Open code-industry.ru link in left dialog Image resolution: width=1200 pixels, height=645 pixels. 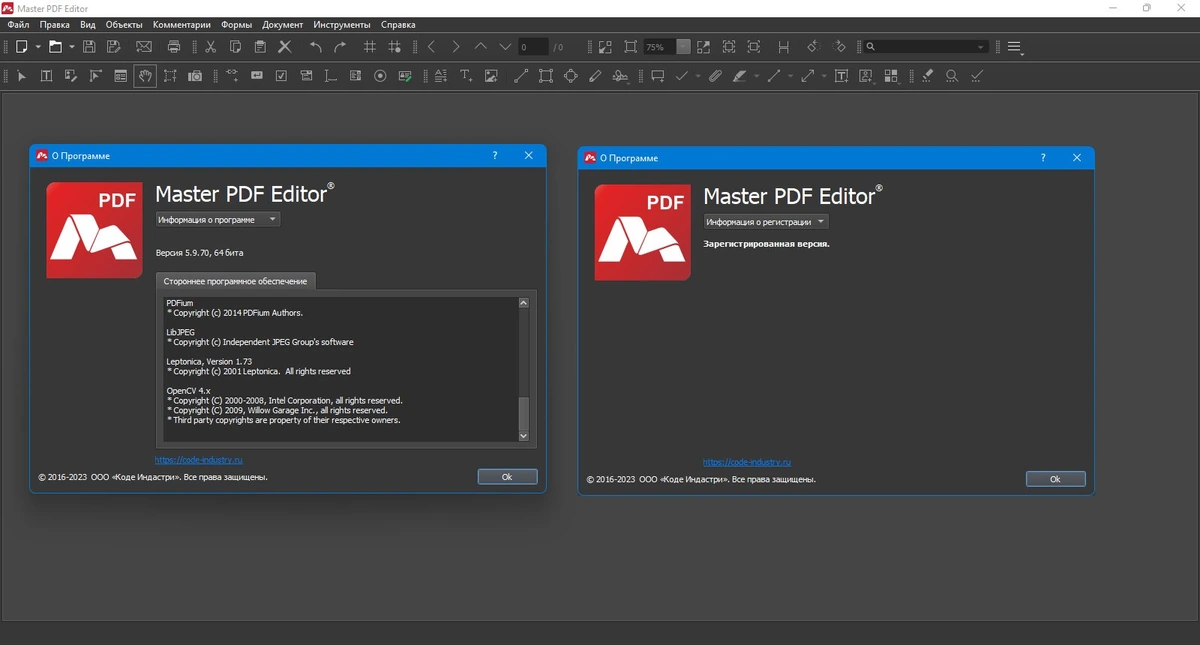click(x=199, y=460)
